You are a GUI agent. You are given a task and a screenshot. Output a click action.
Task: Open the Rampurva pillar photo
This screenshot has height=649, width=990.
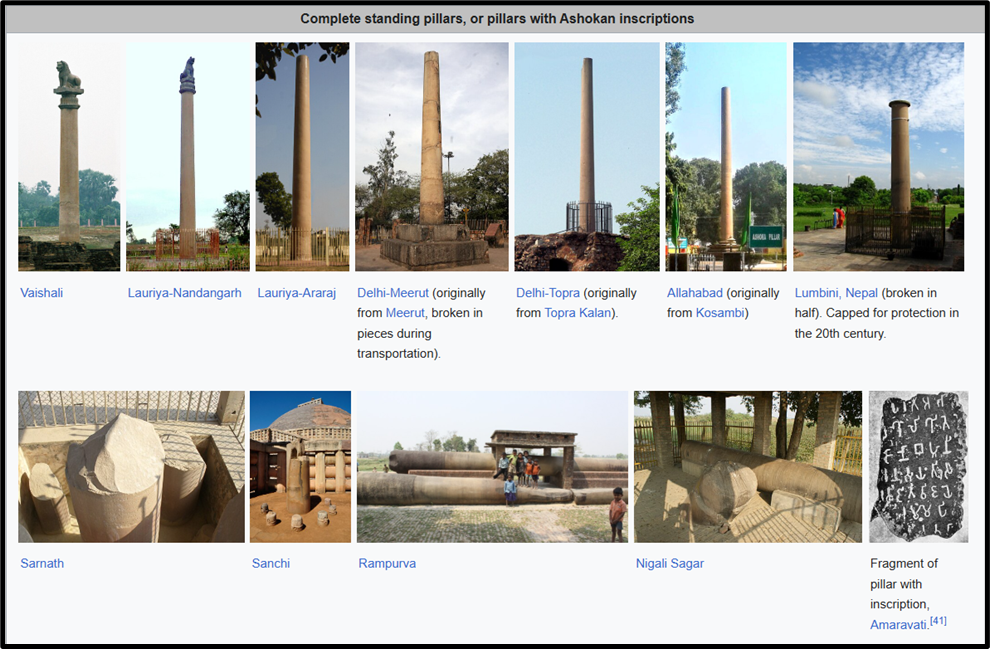coord(492,466)
